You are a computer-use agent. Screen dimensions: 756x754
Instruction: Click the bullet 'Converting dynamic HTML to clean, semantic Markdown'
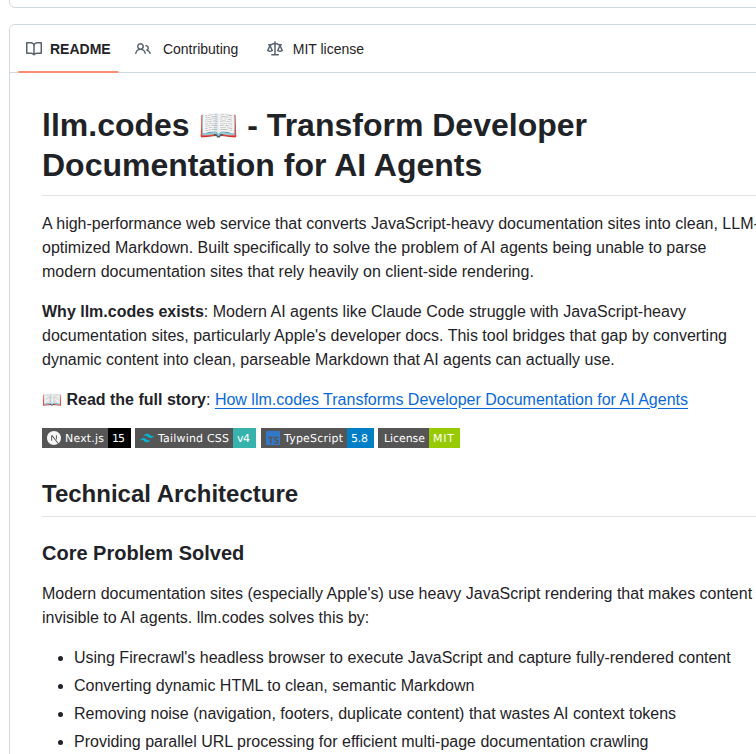pyautogui.click(x=274, y=686)
